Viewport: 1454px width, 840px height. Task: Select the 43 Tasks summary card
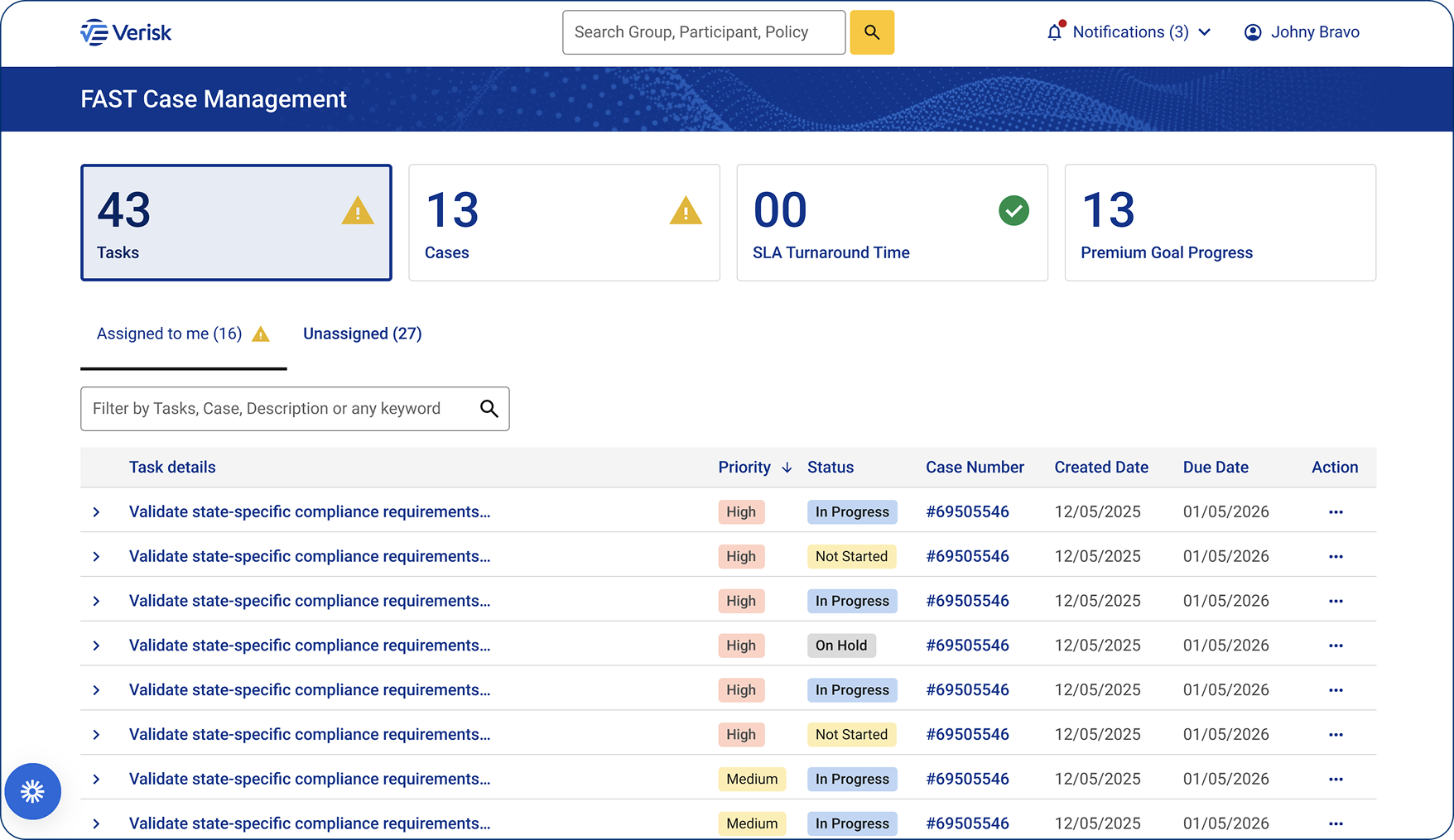click(236, 223)
